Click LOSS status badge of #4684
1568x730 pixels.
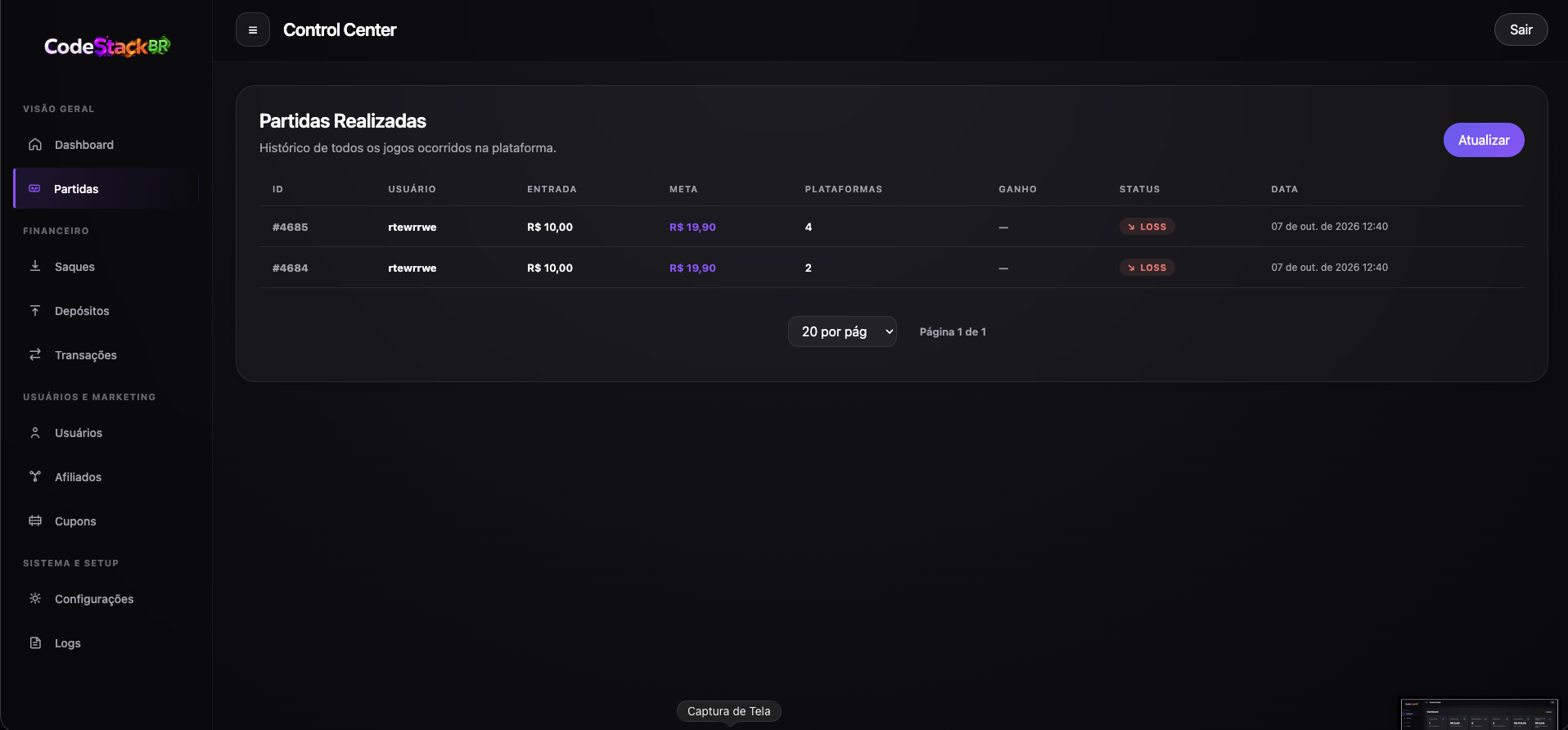[1147, 268]
